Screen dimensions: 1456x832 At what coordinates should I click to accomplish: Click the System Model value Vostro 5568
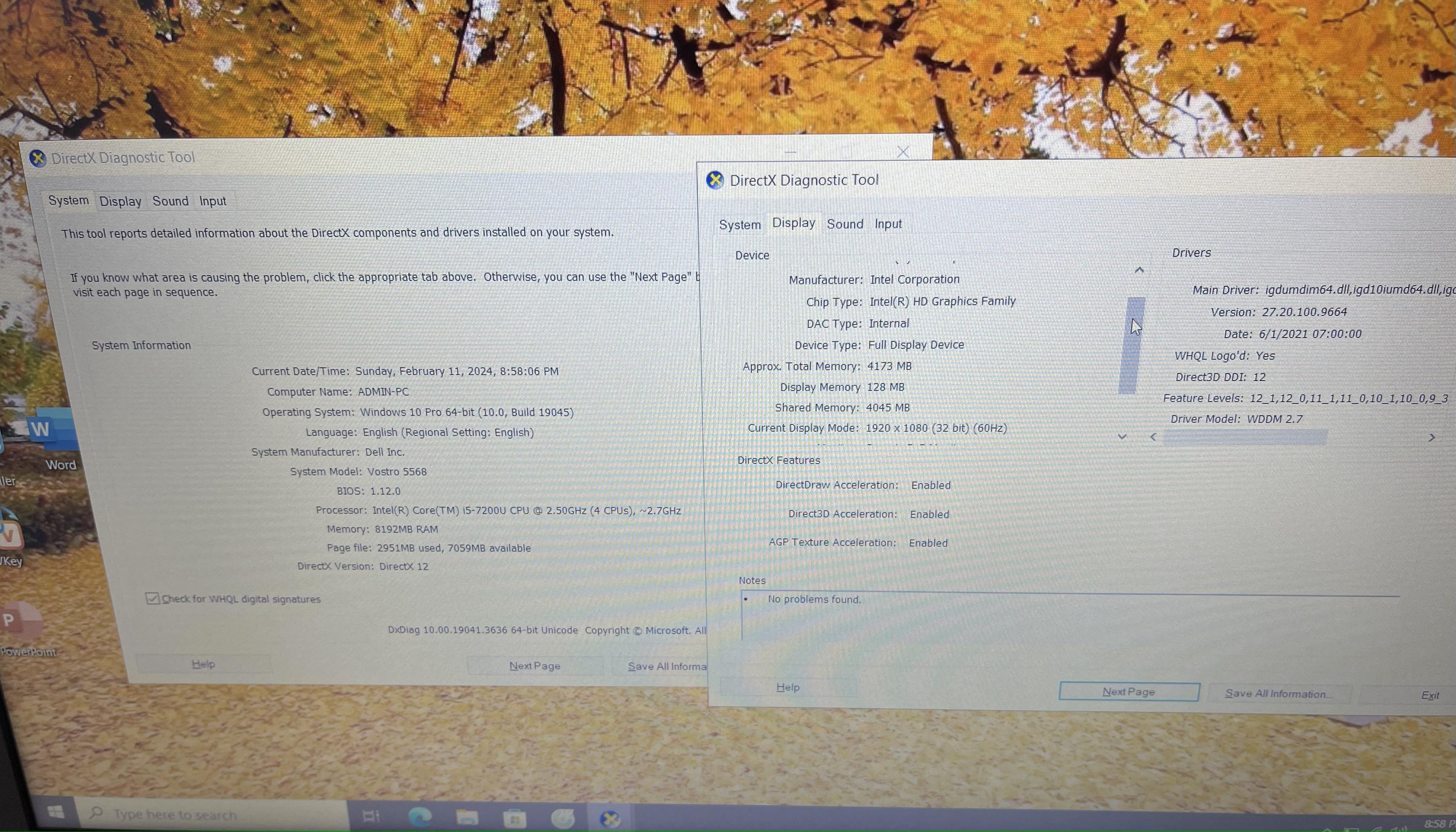pos(397,472)
